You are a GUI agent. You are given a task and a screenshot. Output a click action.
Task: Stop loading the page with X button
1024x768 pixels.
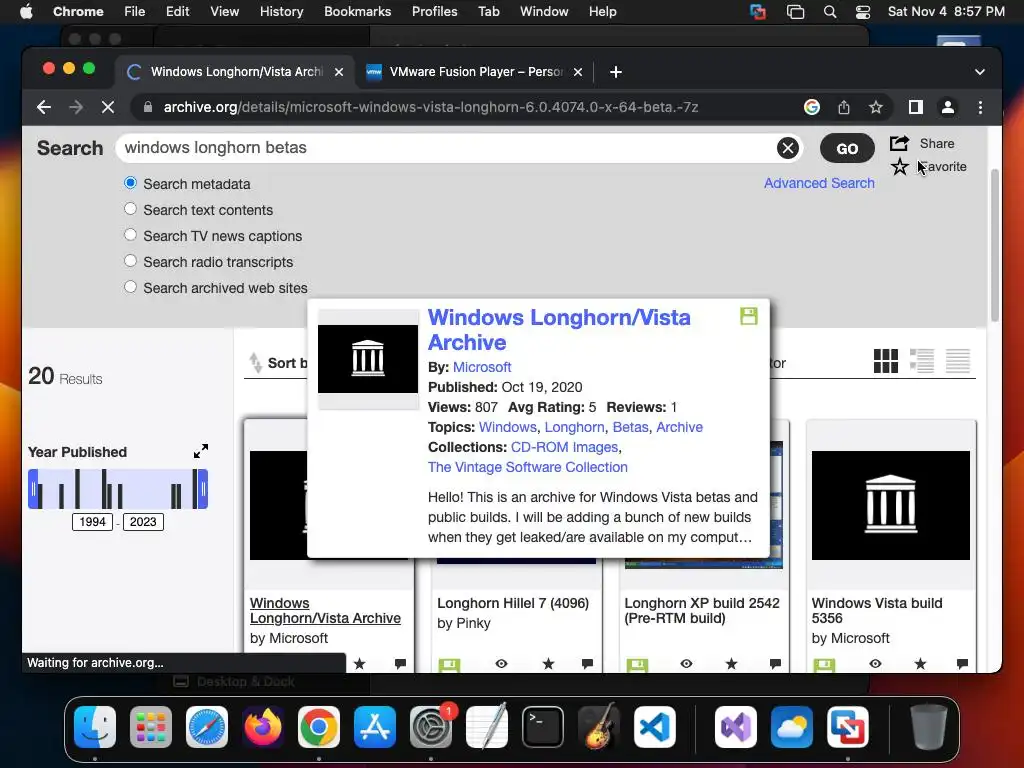[x=108, y=107]
